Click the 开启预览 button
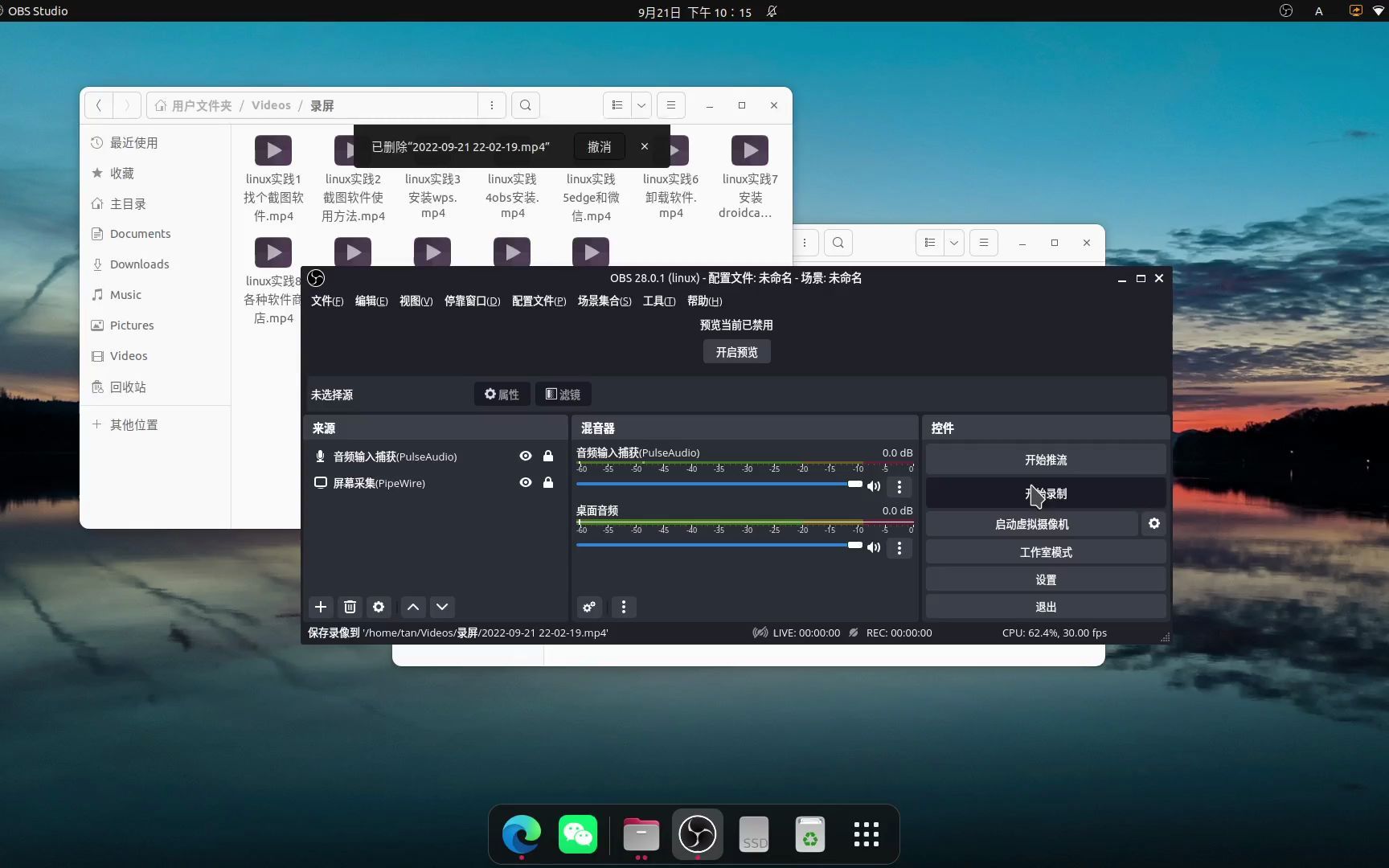Image resolution: width=1389 pixels, height=868 pixels. point(737,352)
